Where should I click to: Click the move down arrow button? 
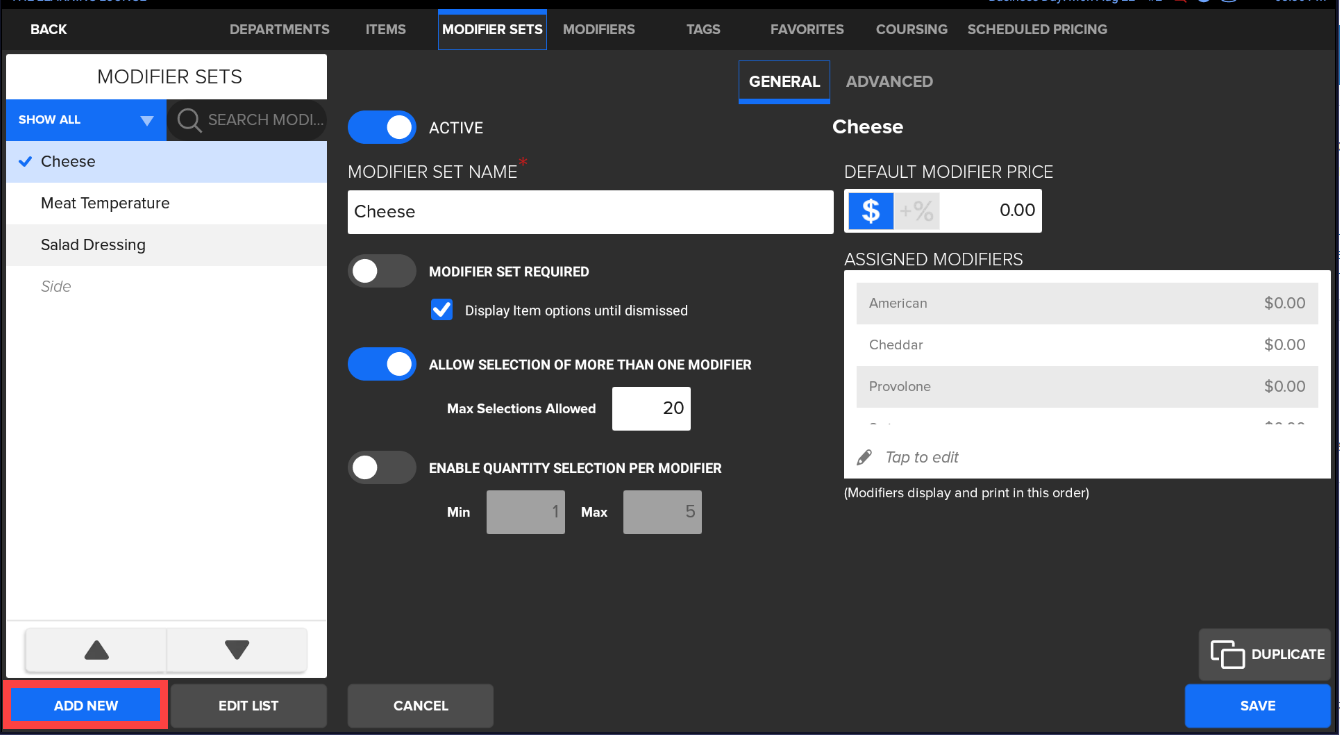pyautogui.click(x=237, y=651)
